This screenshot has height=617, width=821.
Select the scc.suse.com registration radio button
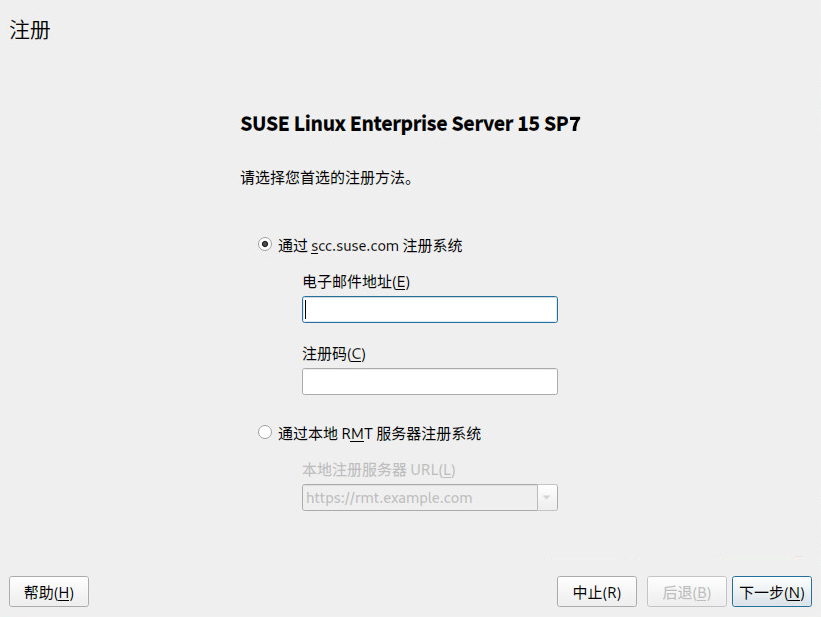(265, 244)
